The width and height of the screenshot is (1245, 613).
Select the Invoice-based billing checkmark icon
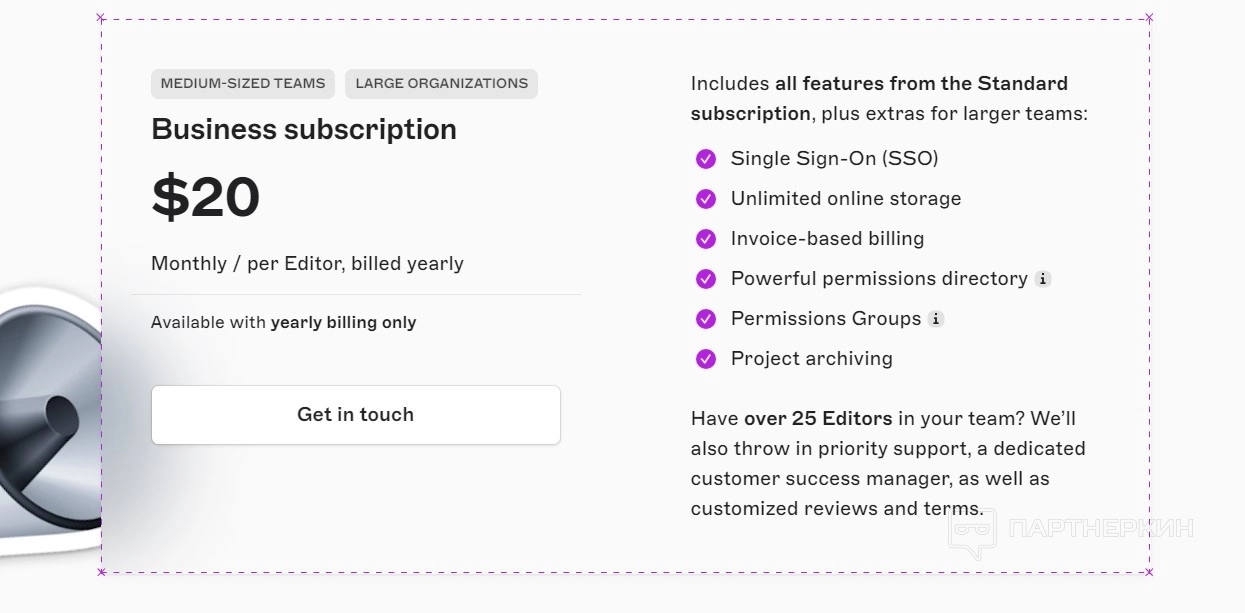(706, 239)
